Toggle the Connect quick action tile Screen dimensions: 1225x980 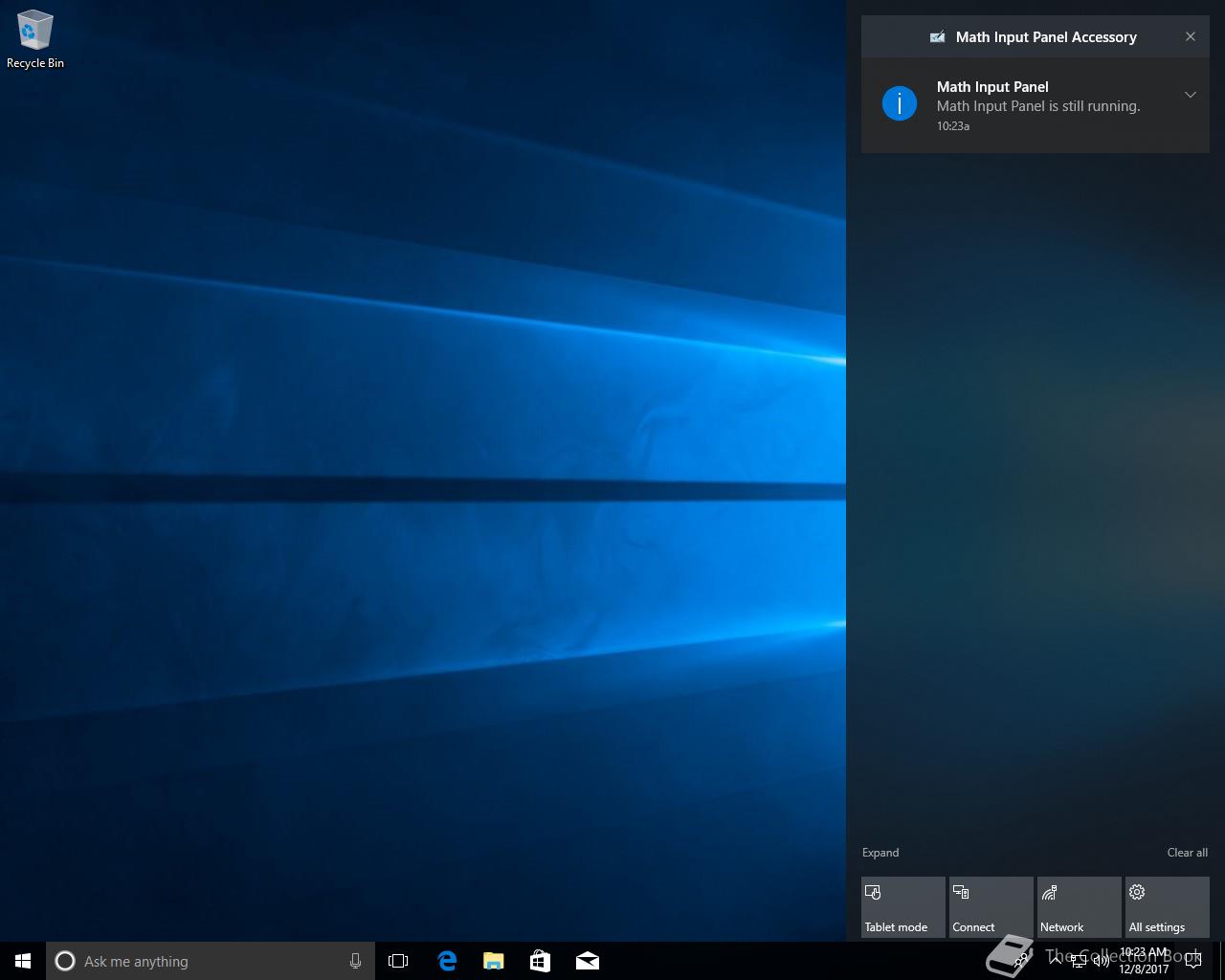(991, 907)
